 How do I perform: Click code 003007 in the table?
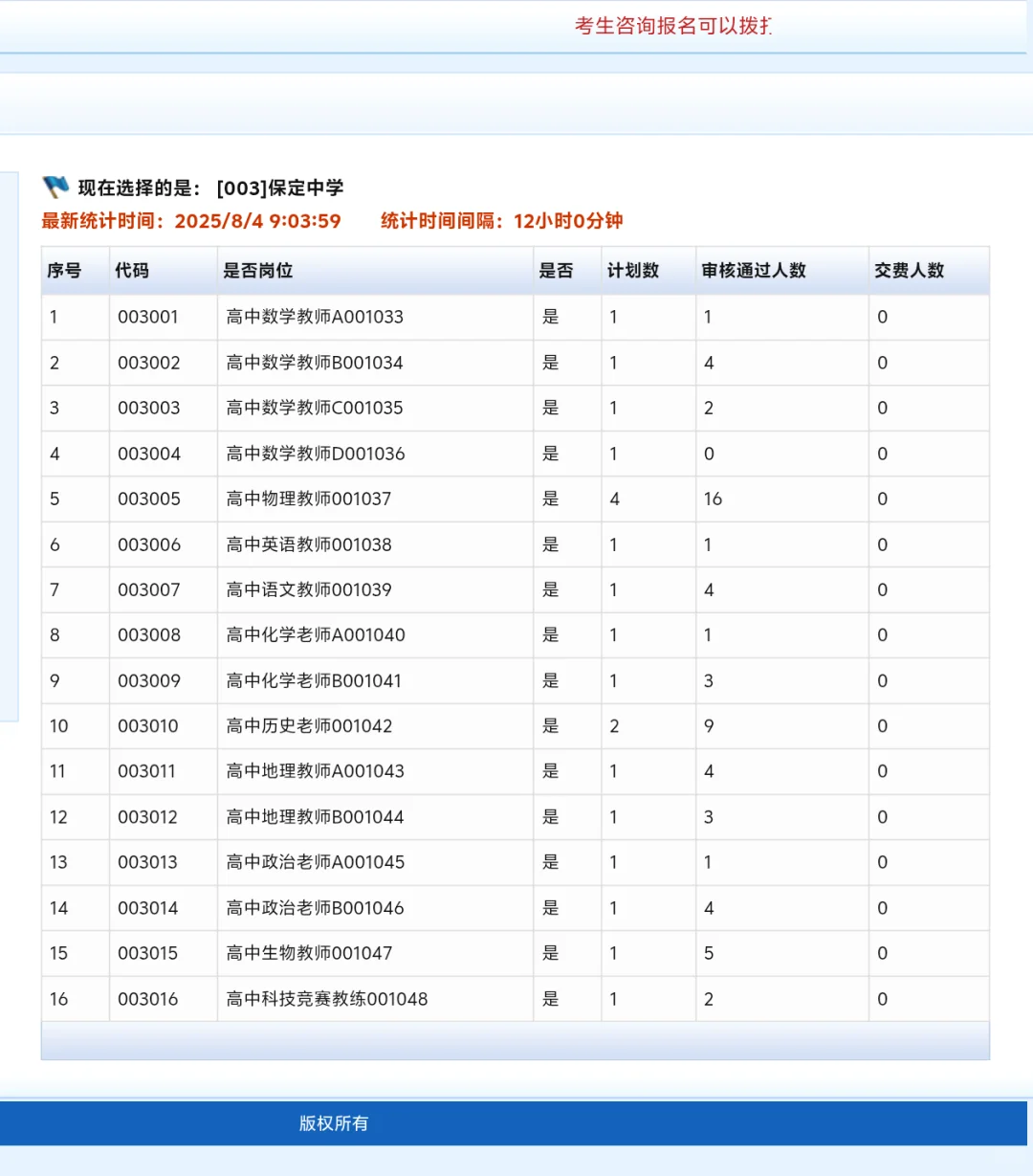point(149,589)
